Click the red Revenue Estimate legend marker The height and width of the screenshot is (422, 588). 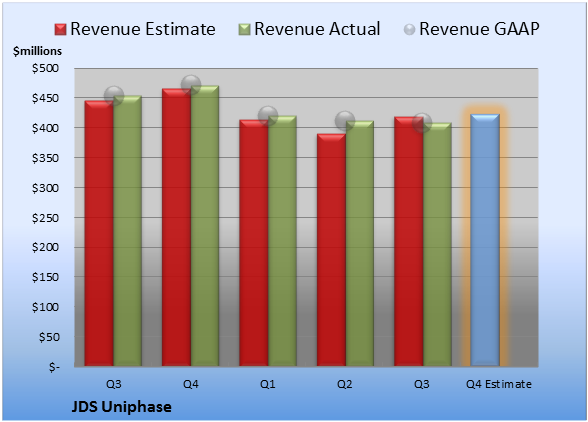coord(60,30)
